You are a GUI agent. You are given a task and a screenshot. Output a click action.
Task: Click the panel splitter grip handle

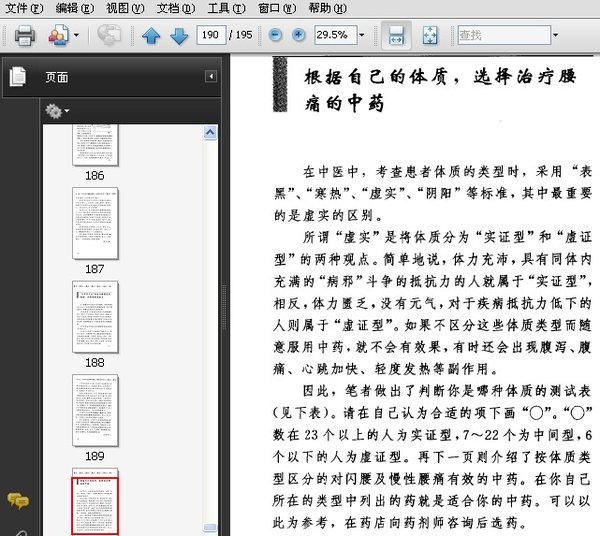click(x=225, y=306)
